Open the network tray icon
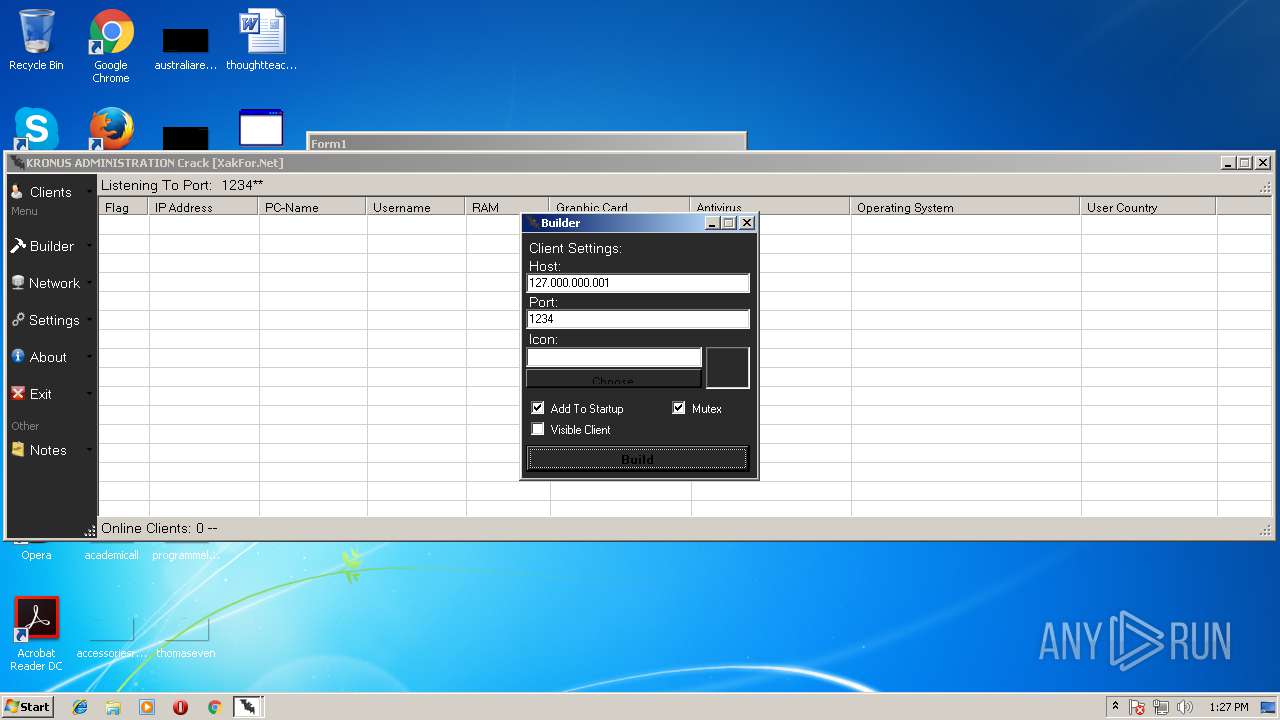Screen dimensions: 1280x720 point(1161,707)
